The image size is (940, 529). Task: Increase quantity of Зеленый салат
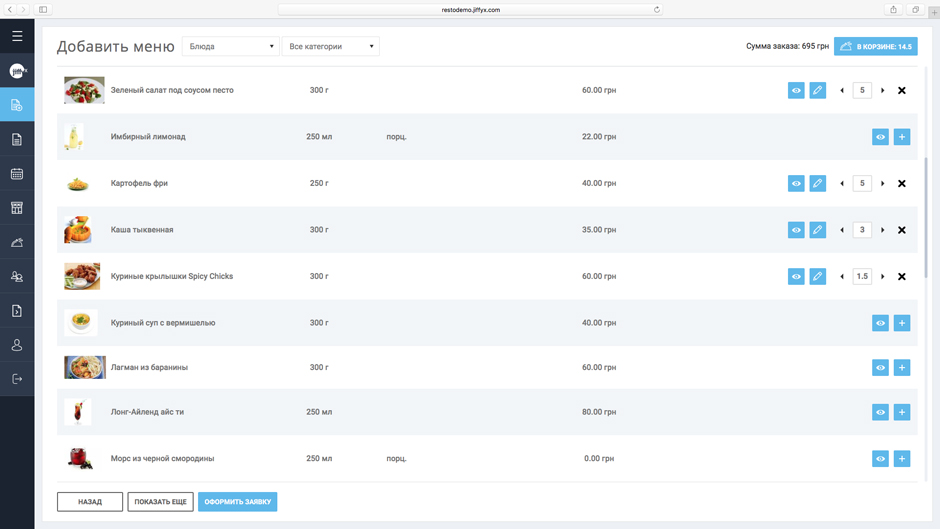(882, 91)
